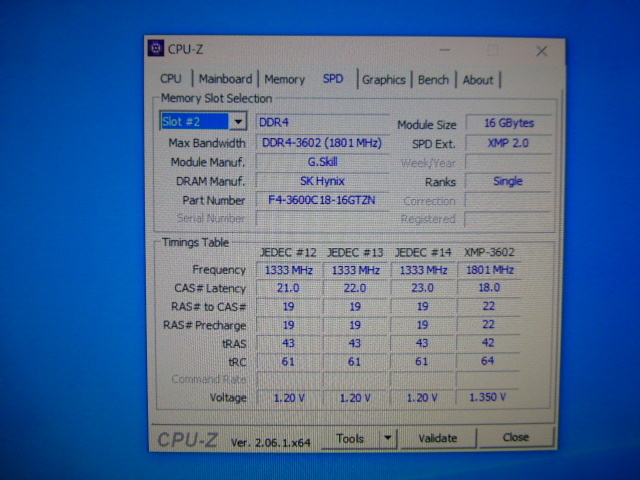
Task: Open the Tools button
Action: pos(350,438)
